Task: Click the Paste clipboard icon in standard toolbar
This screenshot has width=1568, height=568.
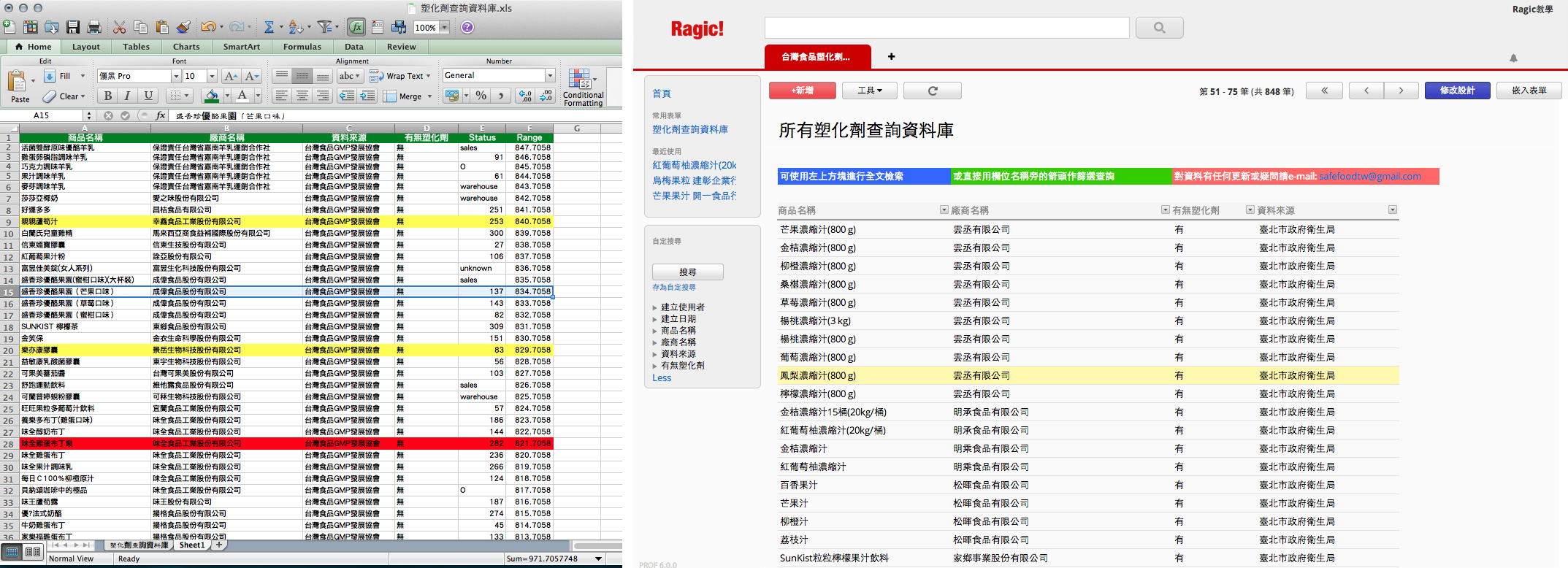Action: pyautogui.click(x=162, y=27)
